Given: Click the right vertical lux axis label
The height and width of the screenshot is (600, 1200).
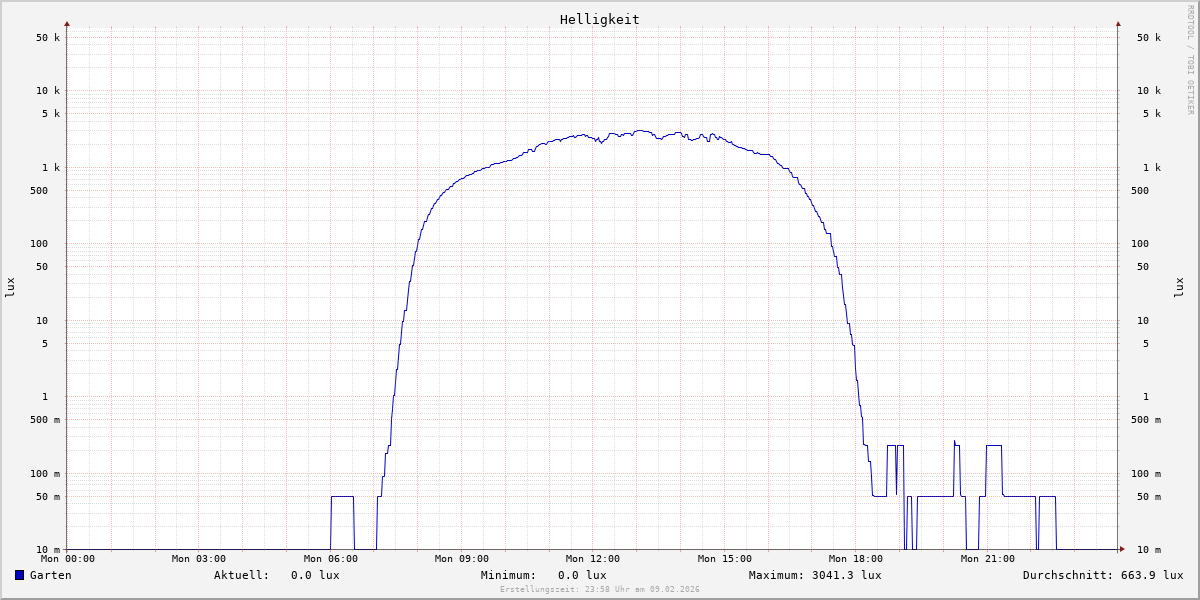Looking at the screenshot, I should 1179,287.
